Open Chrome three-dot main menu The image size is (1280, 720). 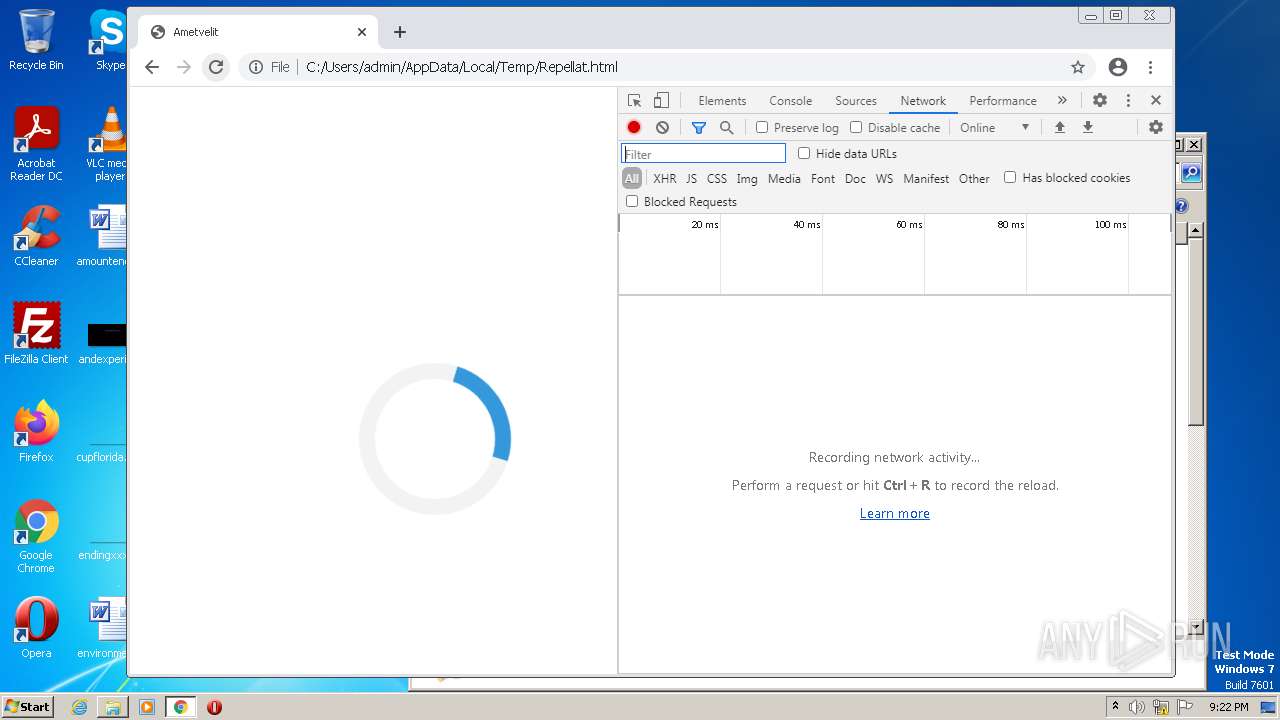click(1151, 67)
